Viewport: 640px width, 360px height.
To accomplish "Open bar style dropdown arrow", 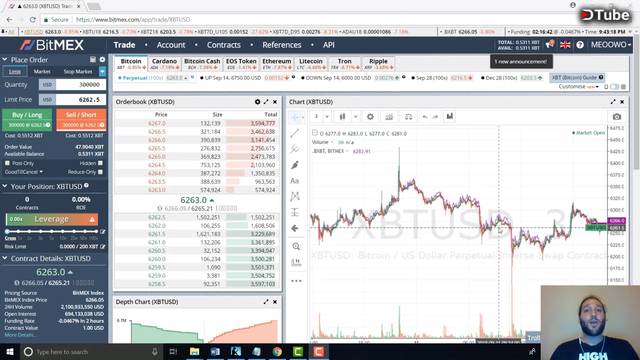I will pos(356,117).
